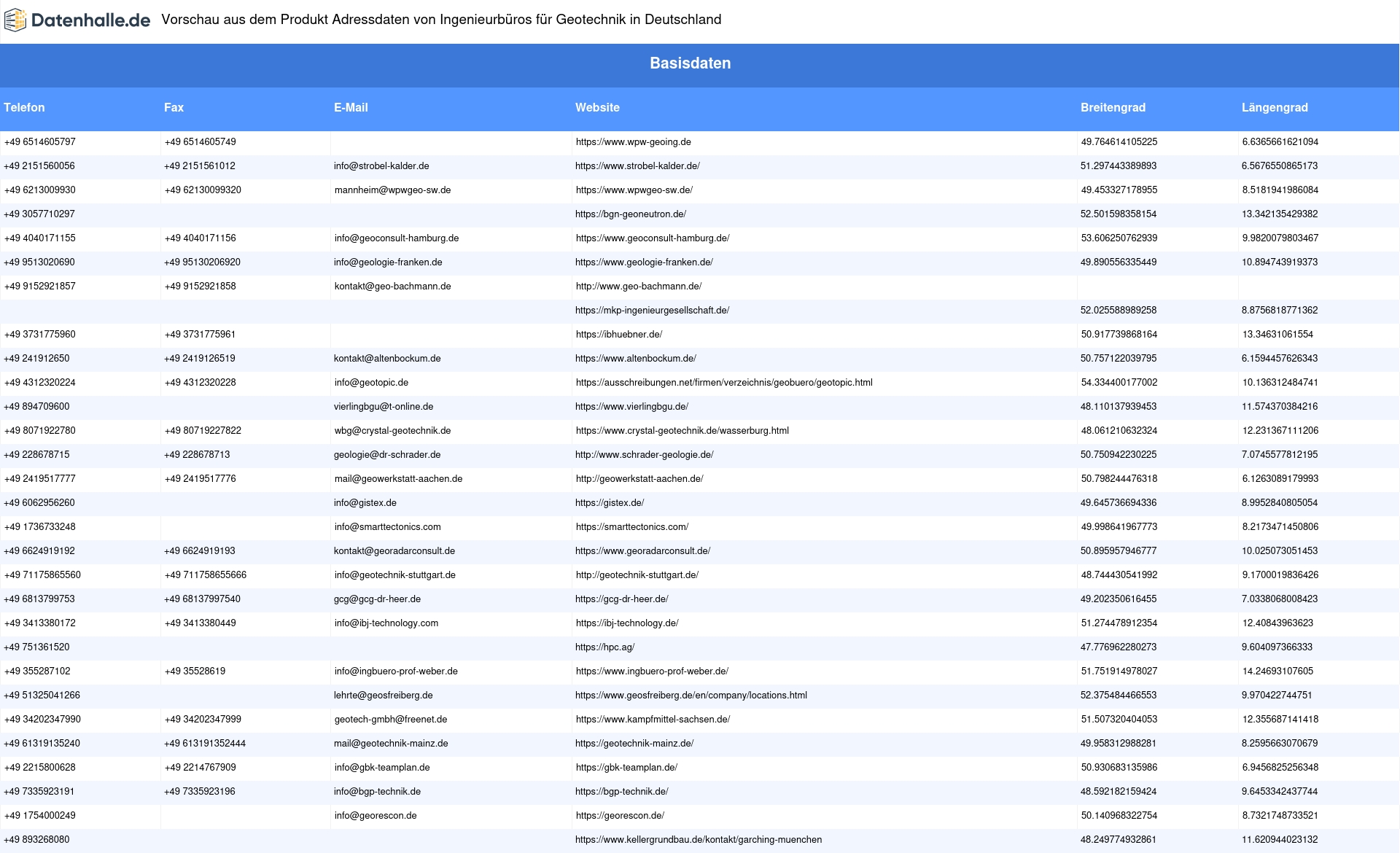Select https://www.georadarconsult.de/ cell
Image resolution: width=1400 pixels, height=853 pixels.
point(642,551)
